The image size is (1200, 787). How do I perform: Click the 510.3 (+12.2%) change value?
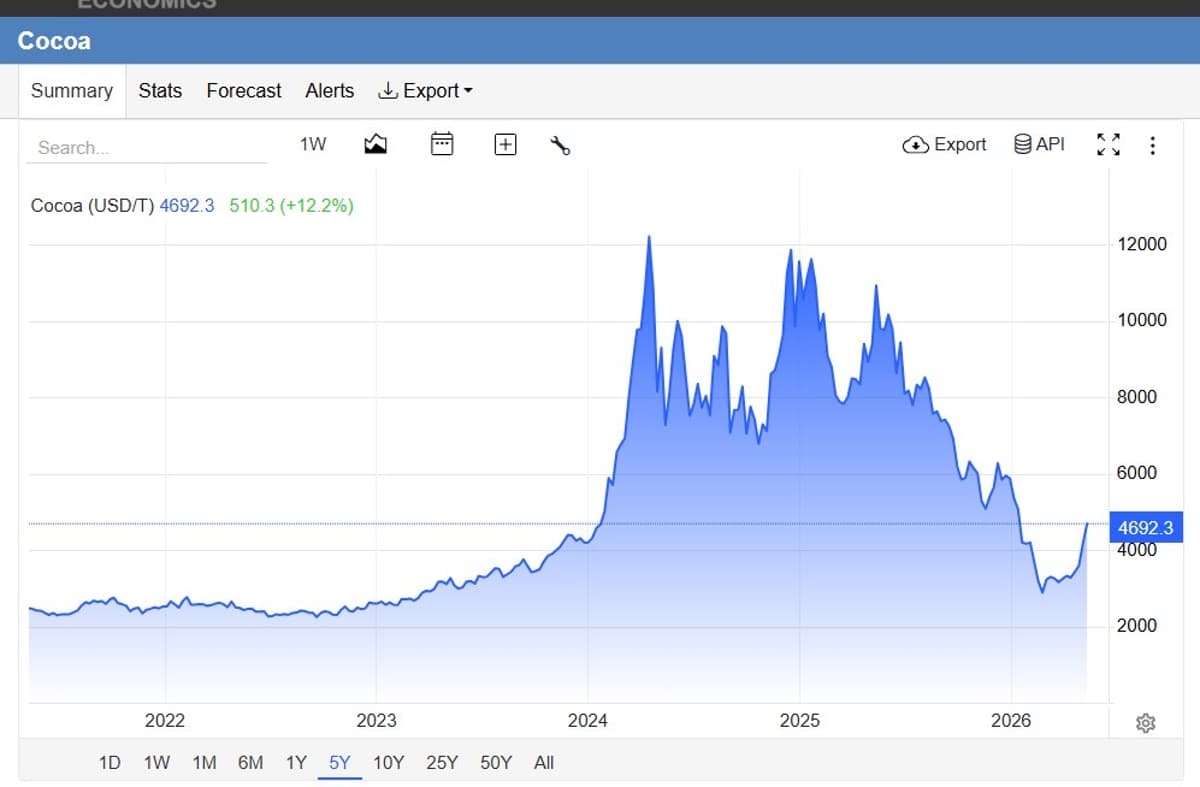click(291, 206)
